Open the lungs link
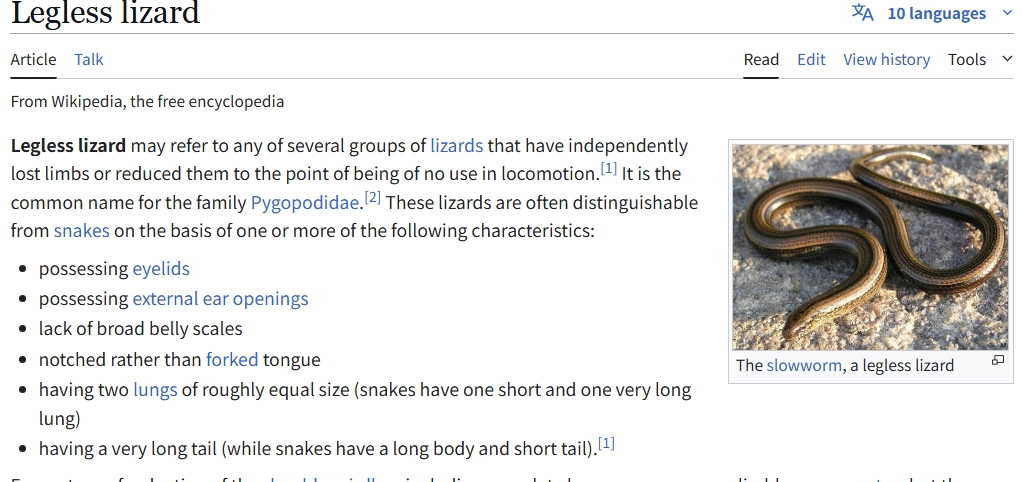 pos(155,390)
